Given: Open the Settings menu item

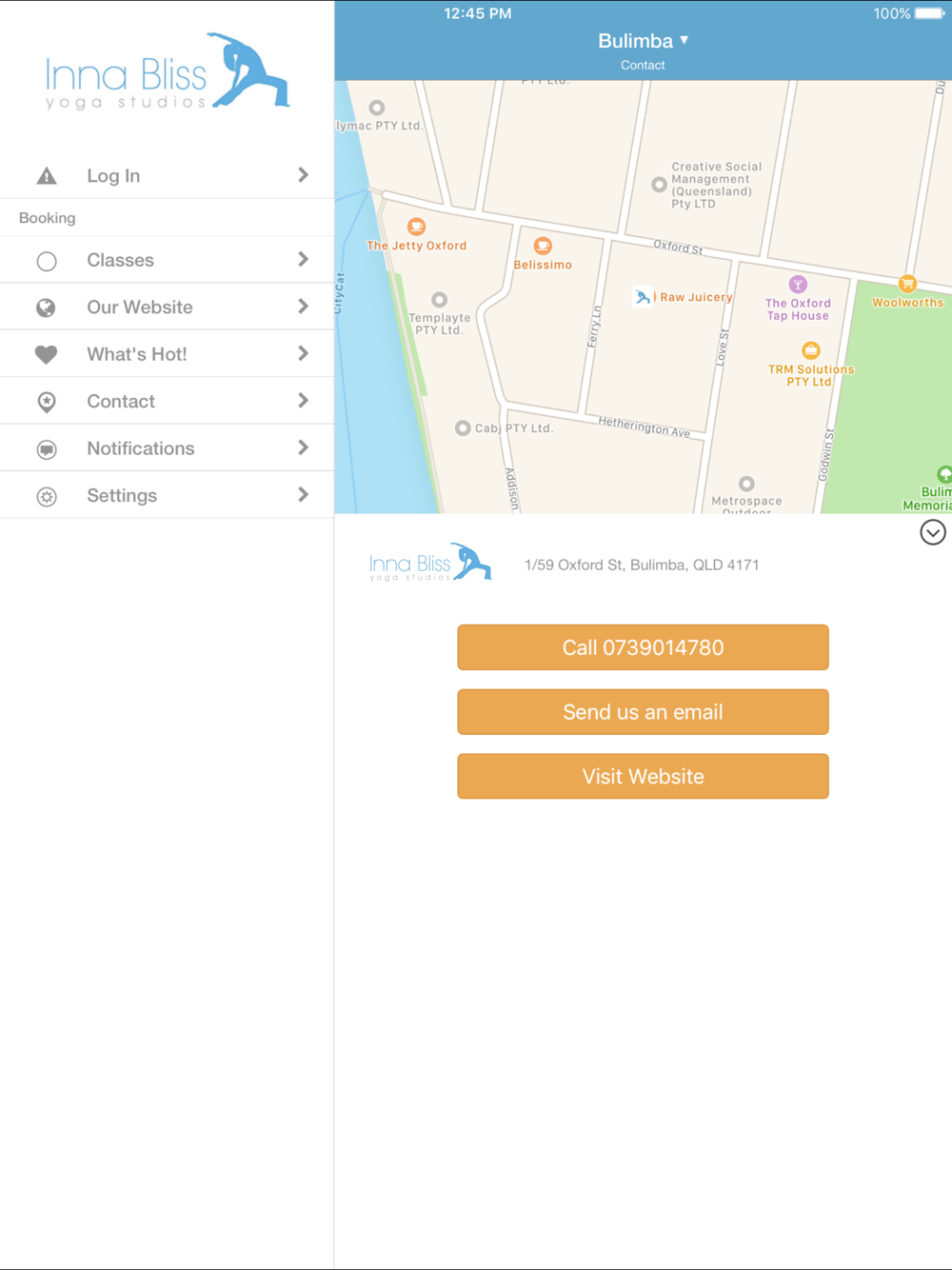Looking at the screenshot, I should pos(167,495).
